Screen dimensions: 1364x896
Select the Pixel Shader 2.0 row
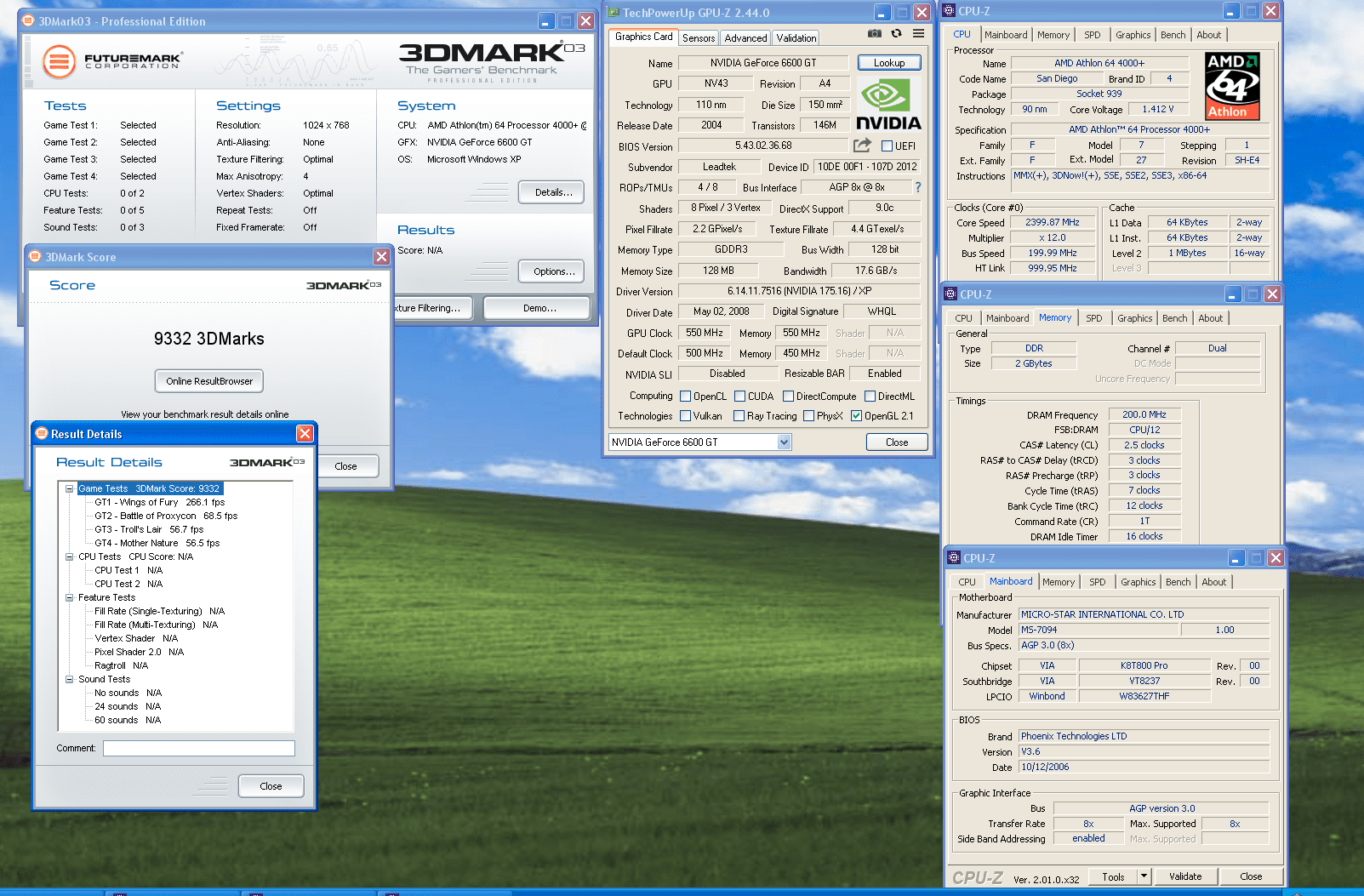tap(139, 652)
